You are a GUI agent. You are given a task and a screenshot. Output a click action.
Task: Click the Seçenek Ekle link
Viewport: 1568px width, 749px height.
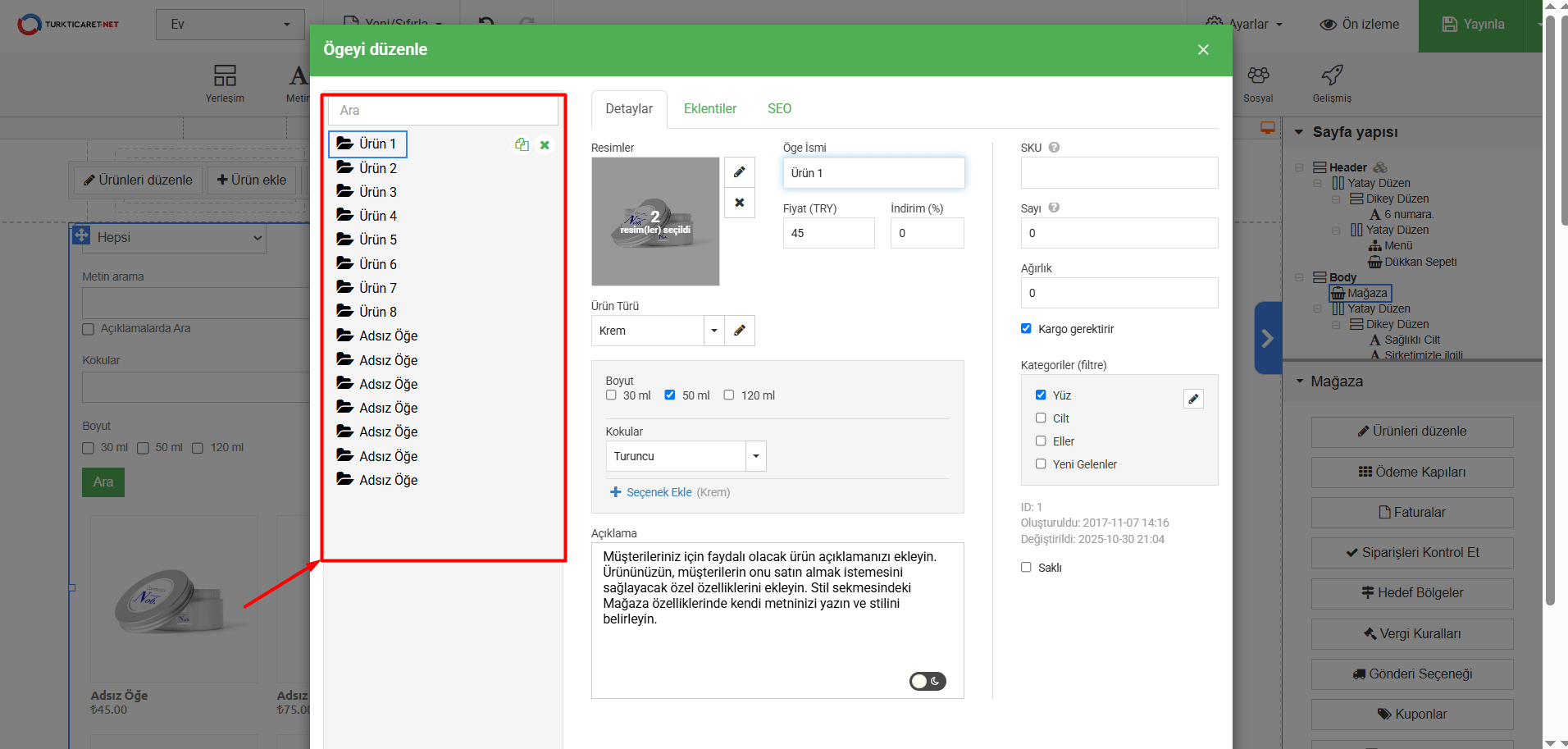point(659,492)
